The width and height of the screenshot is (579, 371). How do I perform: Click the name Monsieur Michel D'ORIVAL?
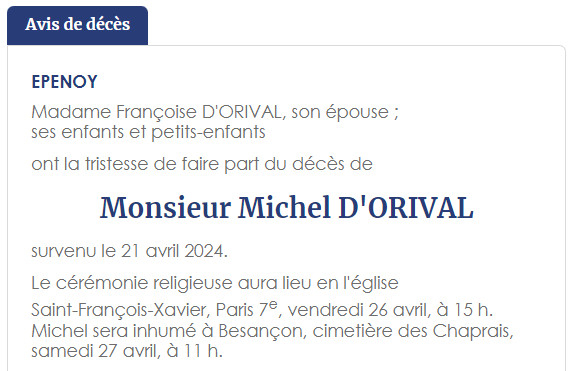[287, 208]
